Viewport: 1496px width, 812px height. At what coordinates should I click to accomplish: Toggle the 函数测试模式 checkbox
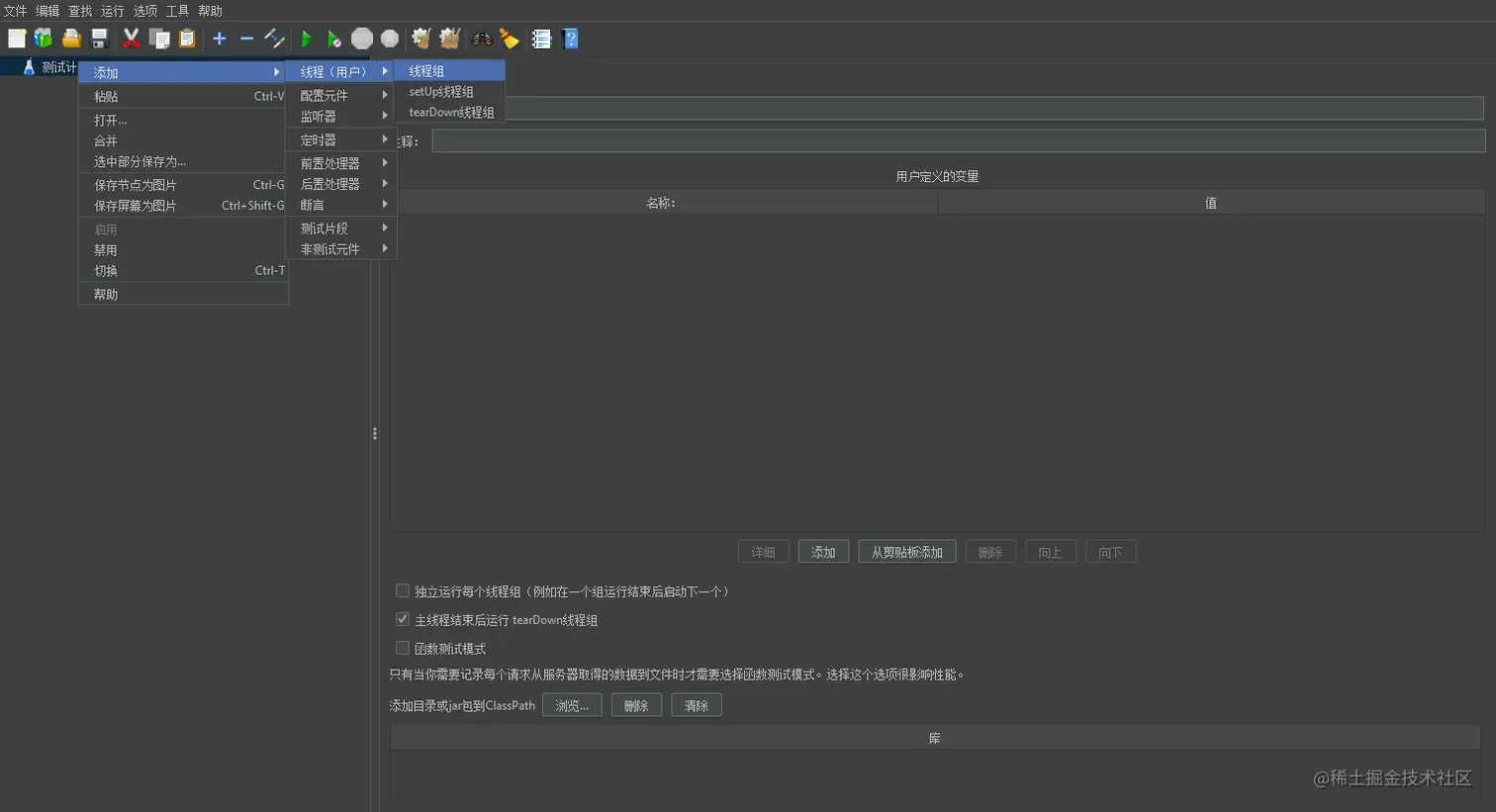pyautogui.click(x=403, y=648)
